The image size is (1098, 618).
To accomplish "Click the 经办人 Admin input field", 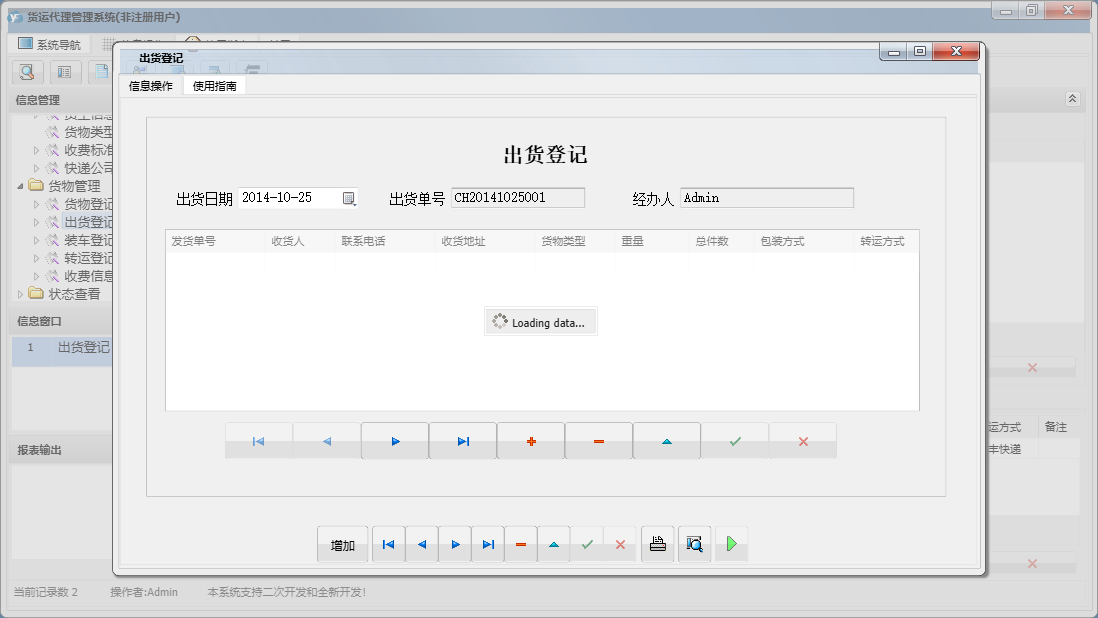I will click(x=767, y=197).
